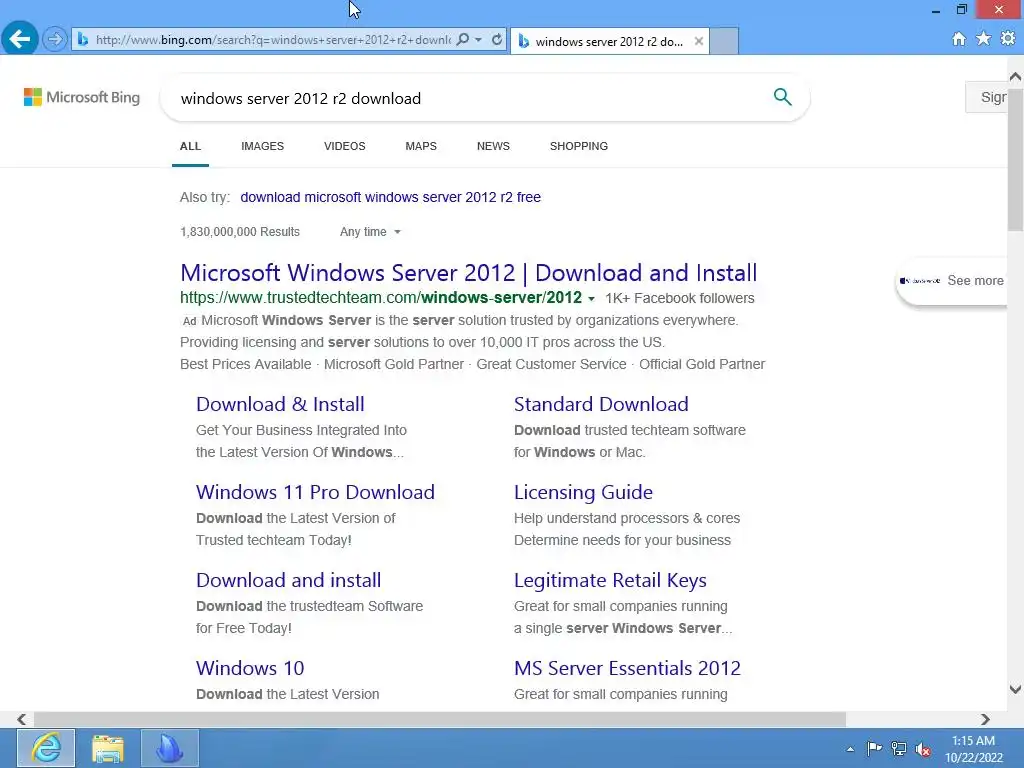Refresh the page with reload icon

point(497,40)
